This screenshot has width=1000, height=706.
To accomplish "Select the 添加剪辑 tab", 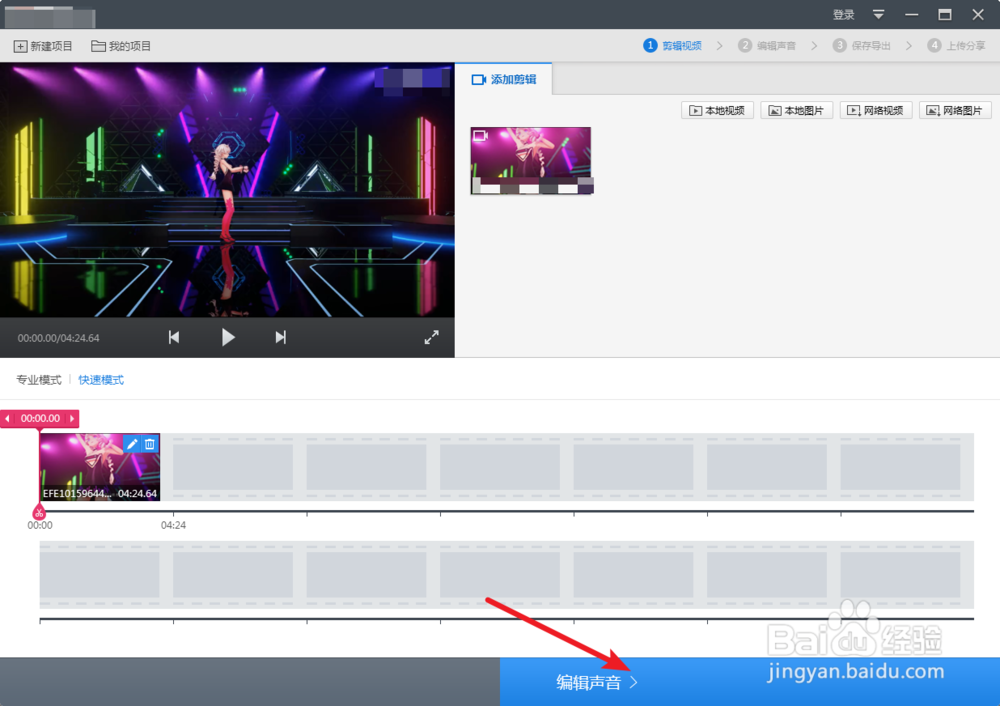I will coord(503,79).
